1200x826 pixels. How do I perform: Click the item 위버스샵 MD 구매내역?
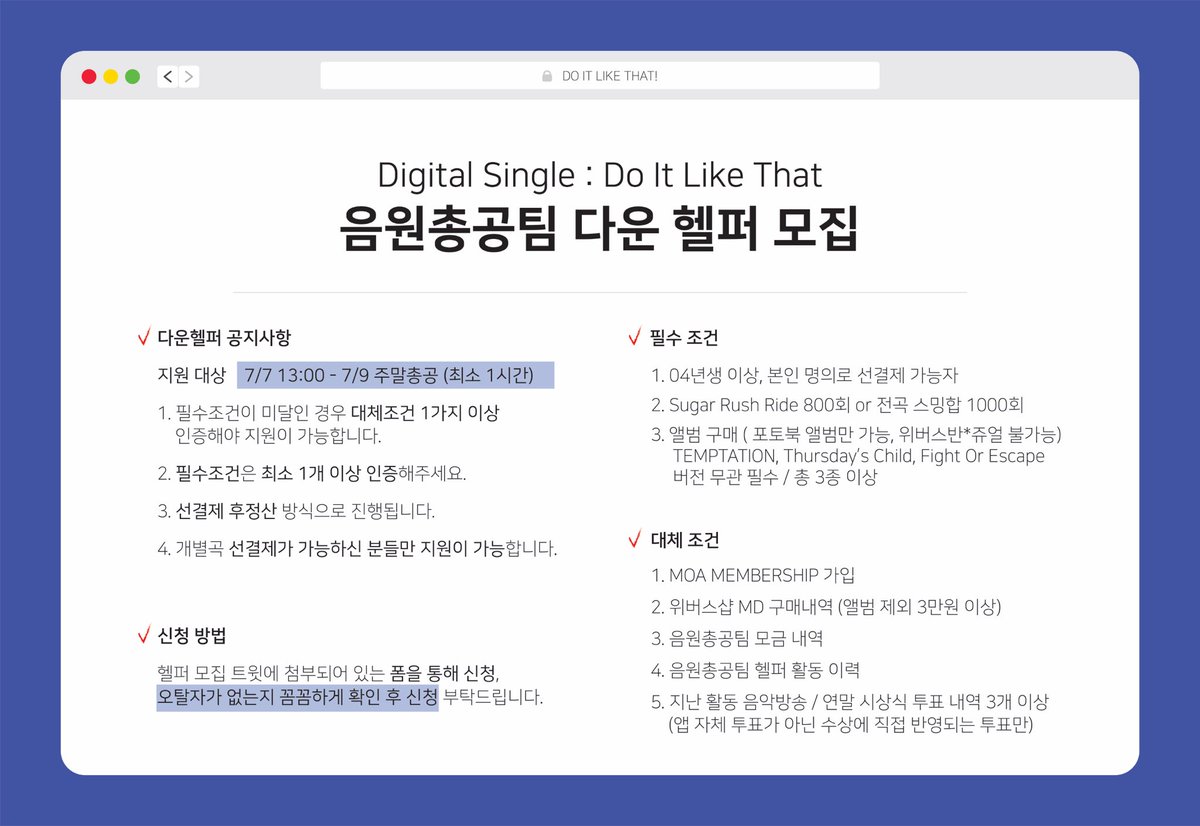(826, 606)
